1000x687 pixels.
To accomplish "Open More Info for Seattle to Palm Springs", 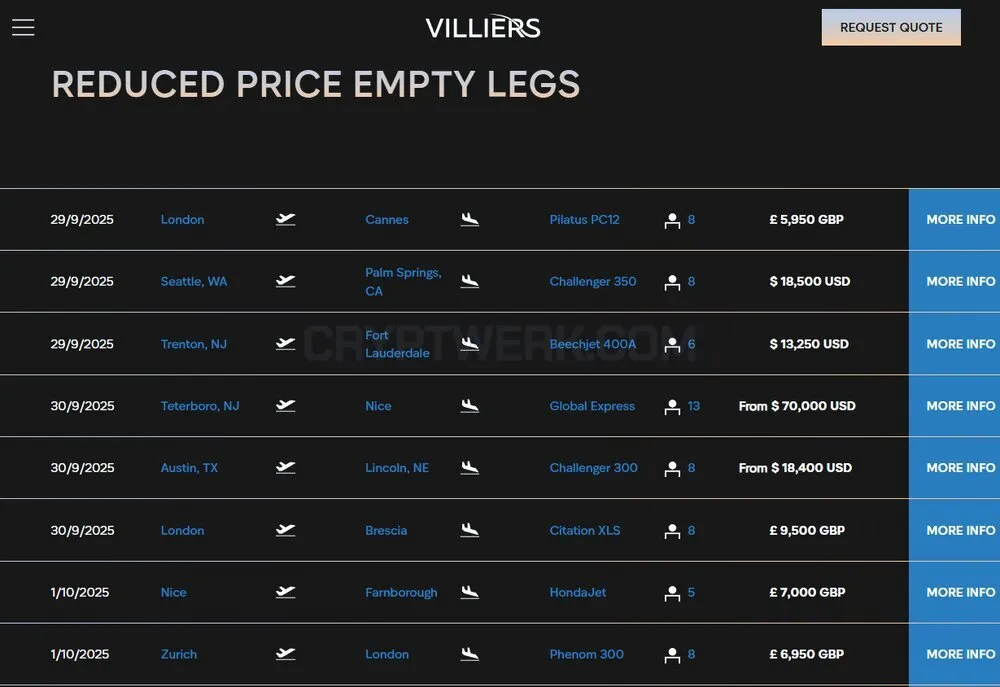I will point(954,281).
